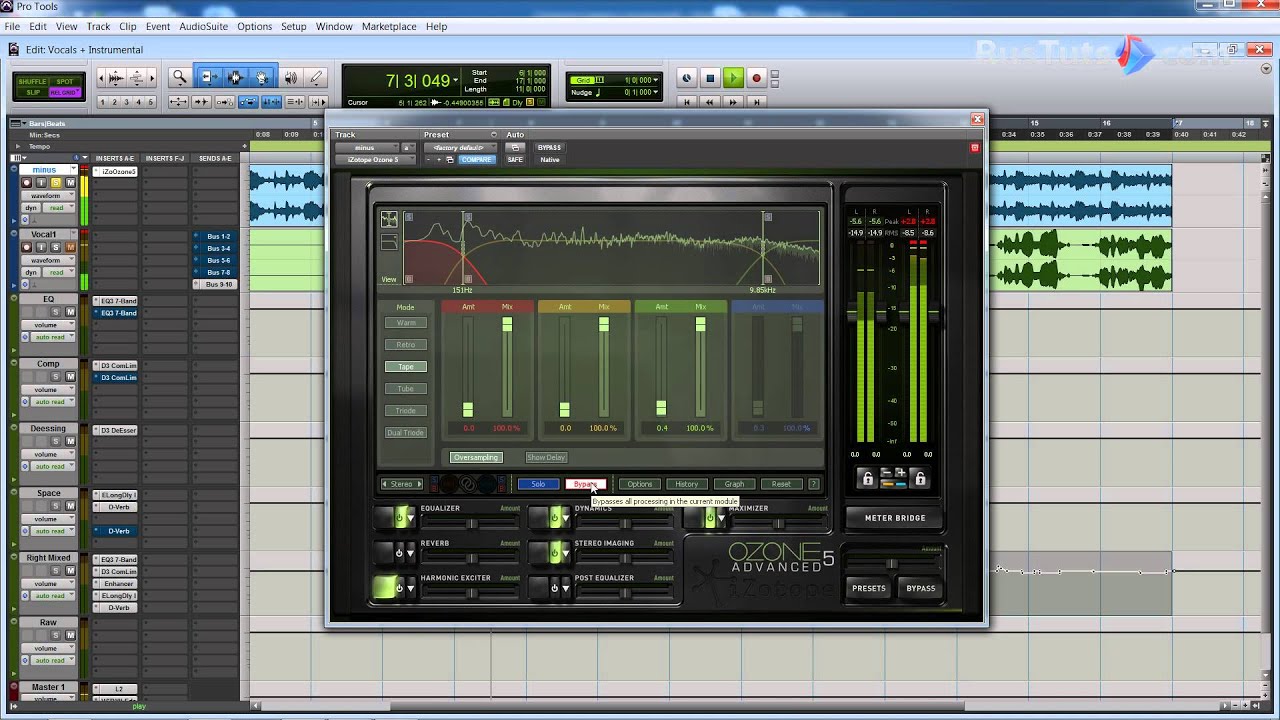Open Stereo channel mode selector

point(401,484)
